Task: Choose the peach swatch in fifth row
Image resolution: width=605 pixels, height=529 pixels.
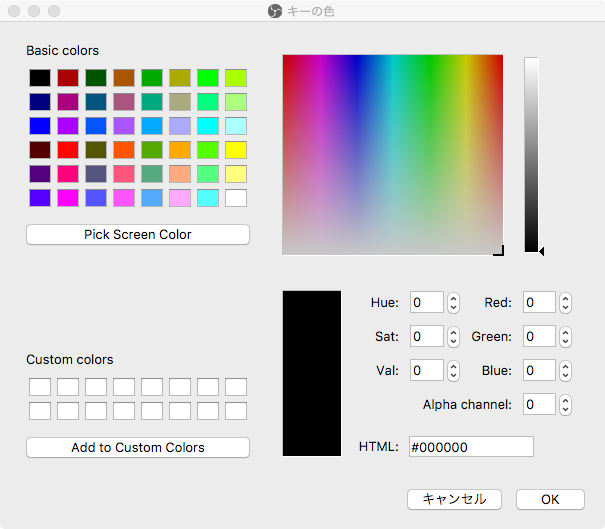Action: (x=180, y=174)
